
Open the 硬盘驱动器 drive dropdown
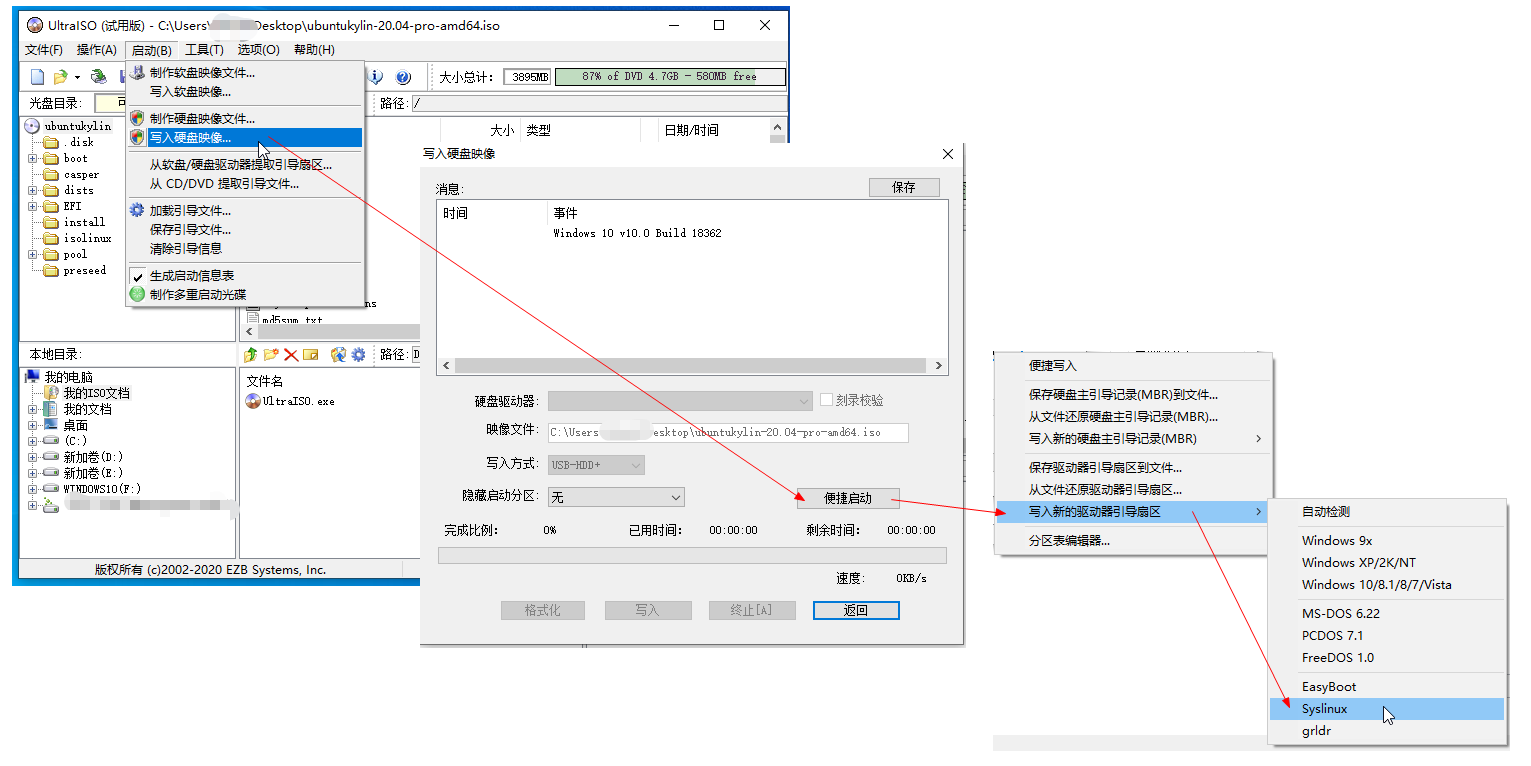pos(680,401)
